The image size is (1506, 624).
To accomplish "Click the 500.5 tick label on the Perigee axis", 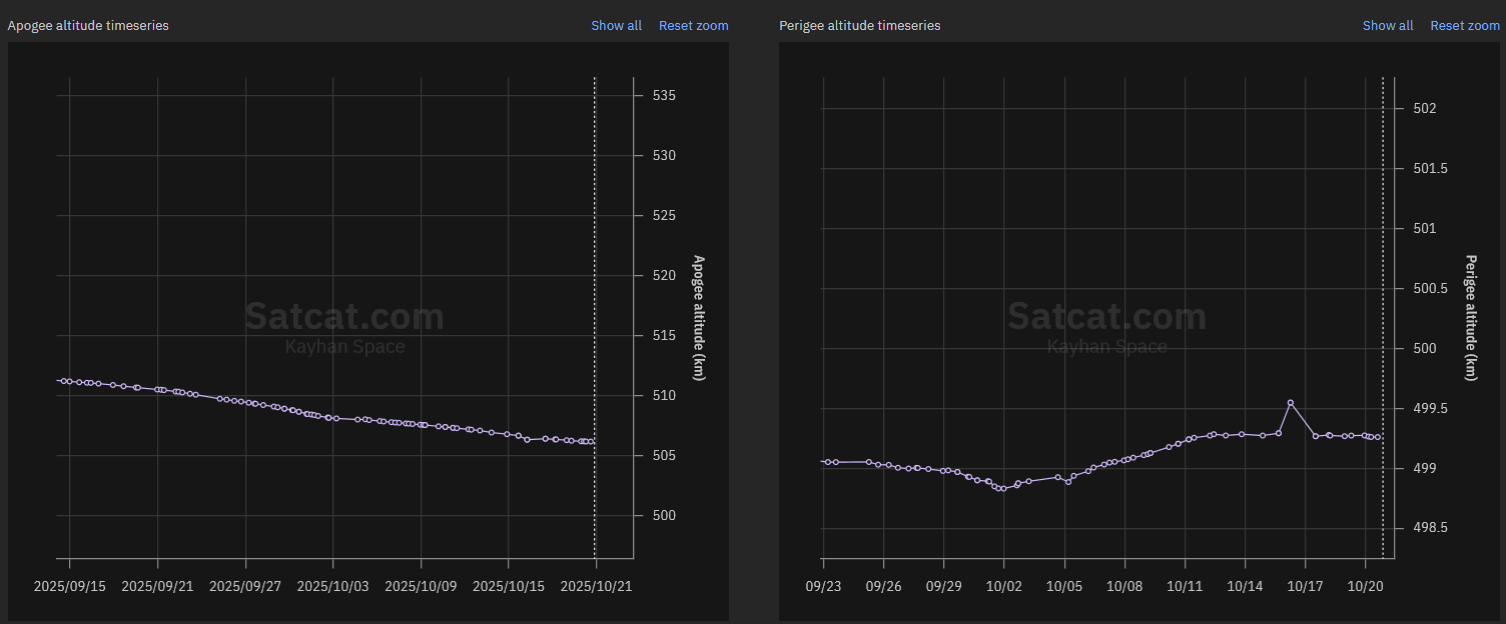I will [x=1429, y=288].
